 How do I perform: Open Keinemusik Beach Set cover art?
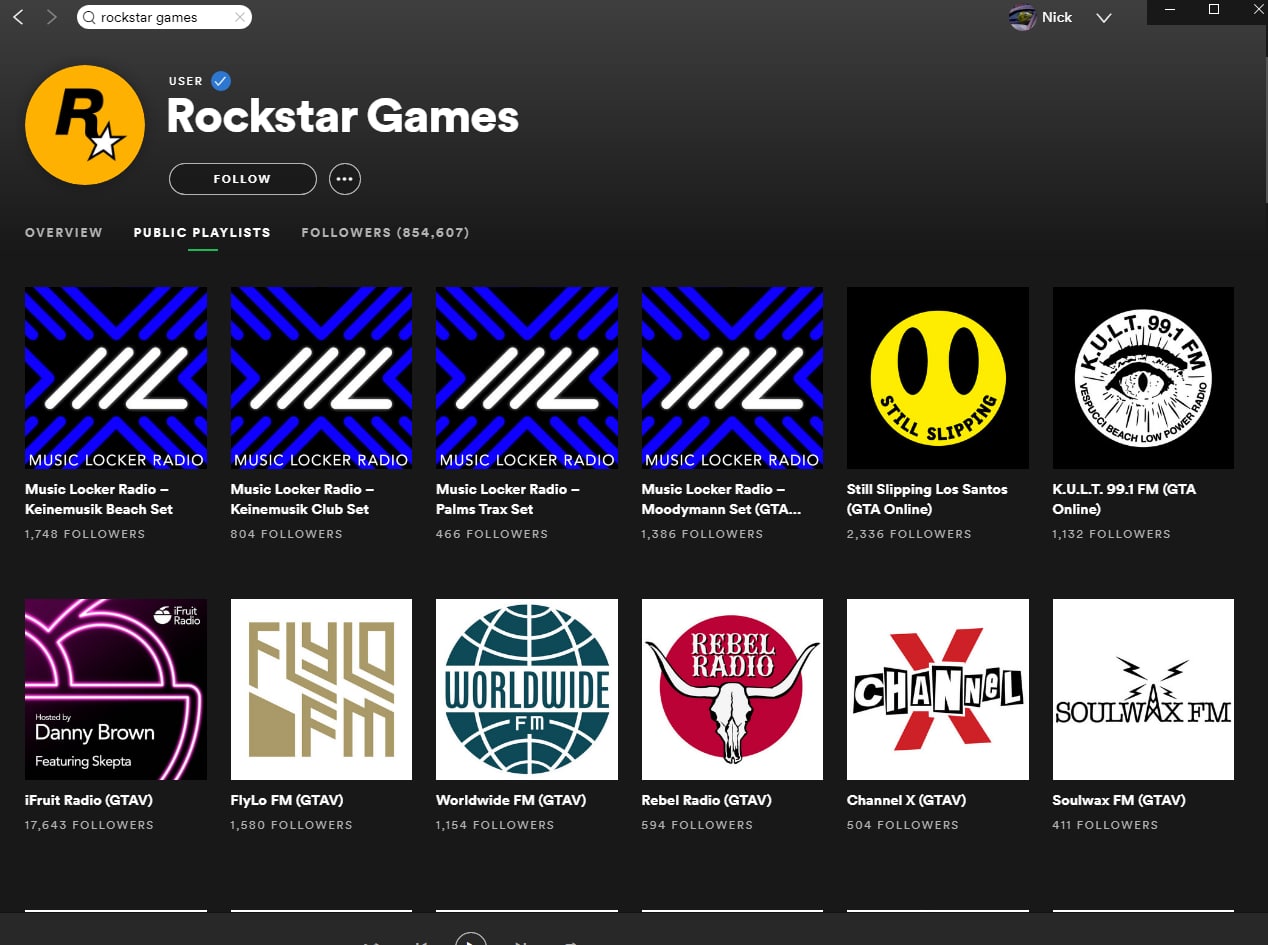pyautogui.click(x=116, y=378)
